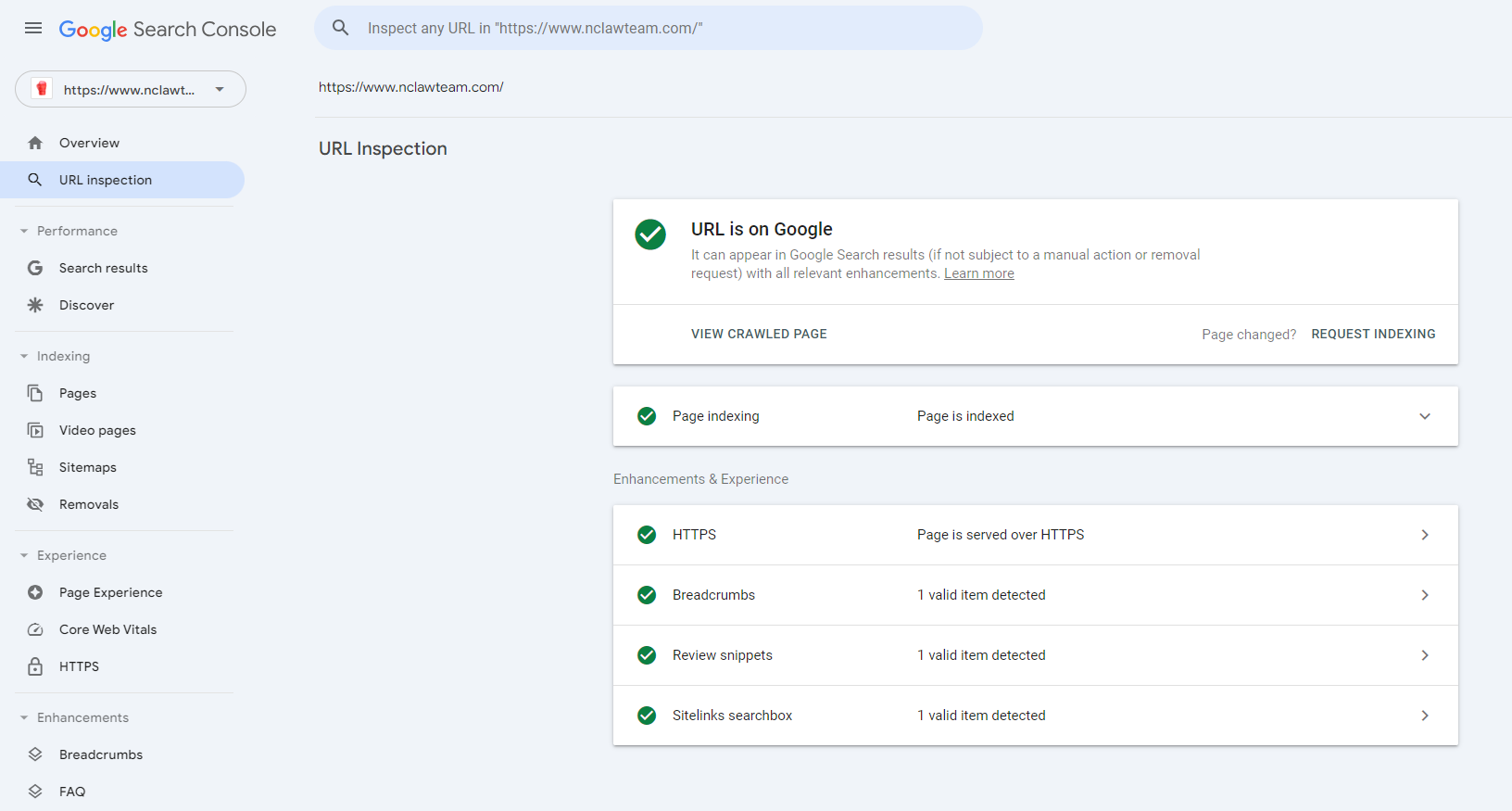Click the Pages document icon

click(35, 393)
